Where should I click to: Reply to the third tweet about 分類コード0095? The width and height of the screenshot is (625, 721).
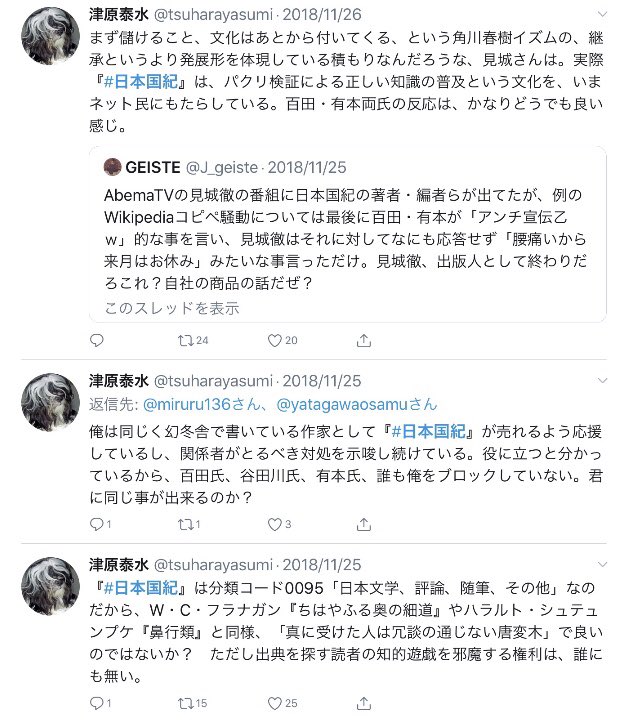pos(100,703)
